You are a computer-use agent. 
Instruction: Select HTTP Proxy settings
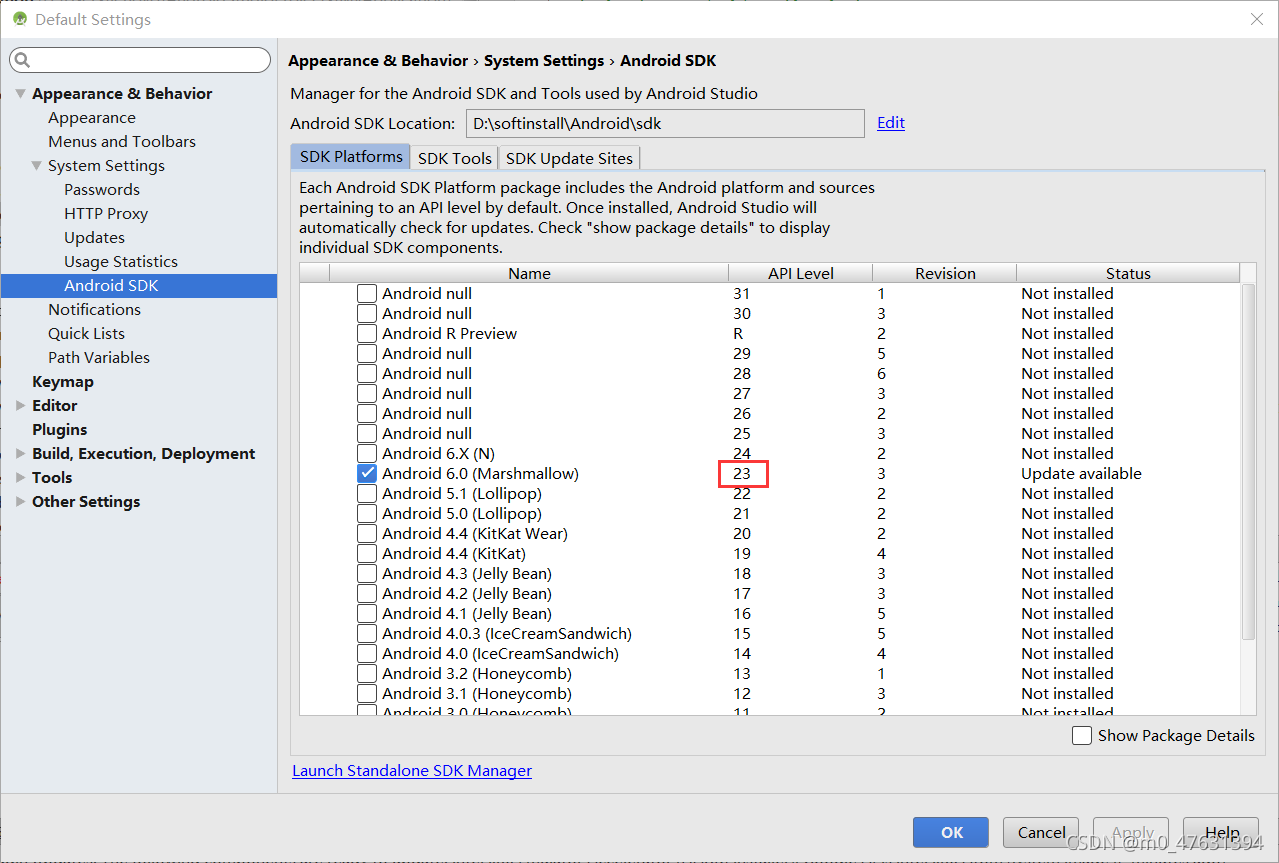coord(106,214)
